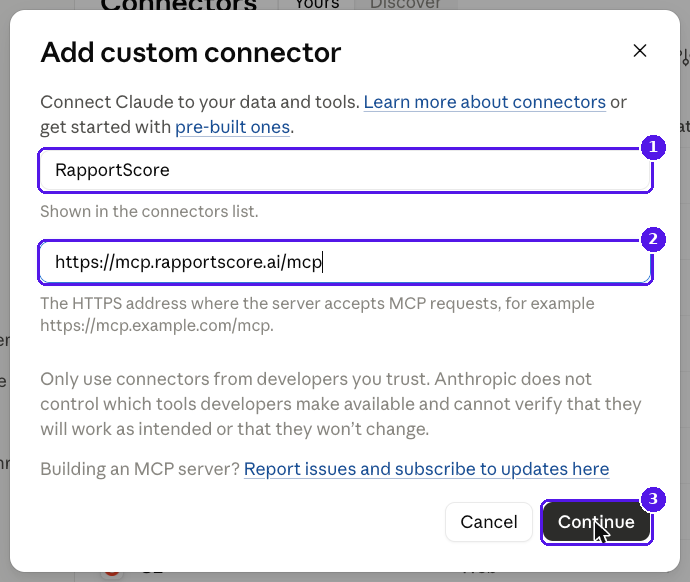The image size is (690, 582).
Task: Click the connector name field containing RapportScore
Action: (345, 170)
